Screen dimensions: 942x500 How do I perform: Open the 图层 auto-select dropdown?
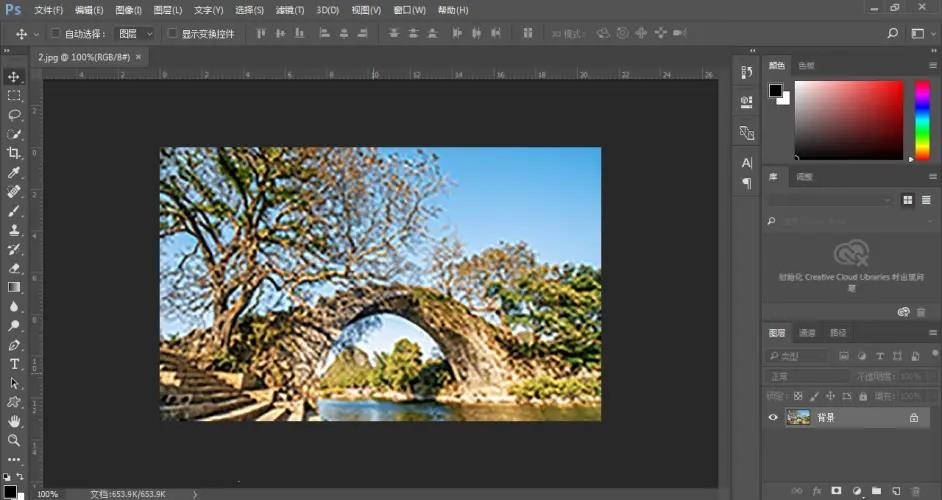tap(135, 34)
